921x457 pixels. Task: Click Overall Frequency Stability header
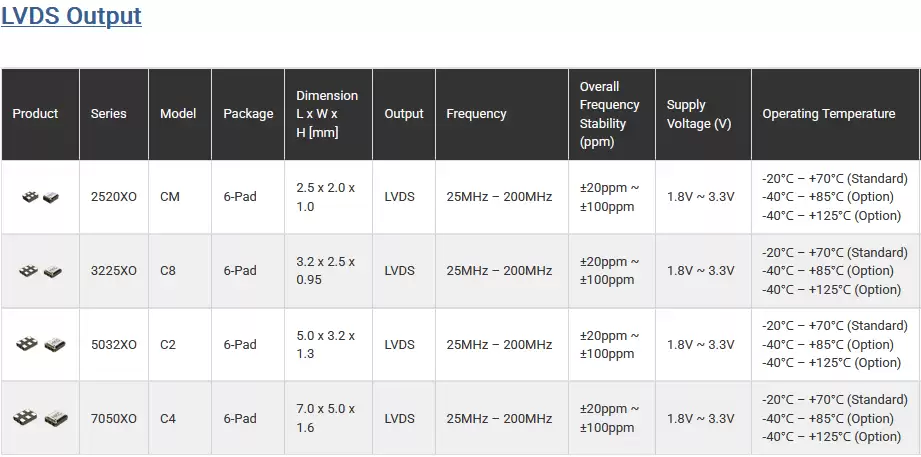click(x=611, y=114)
